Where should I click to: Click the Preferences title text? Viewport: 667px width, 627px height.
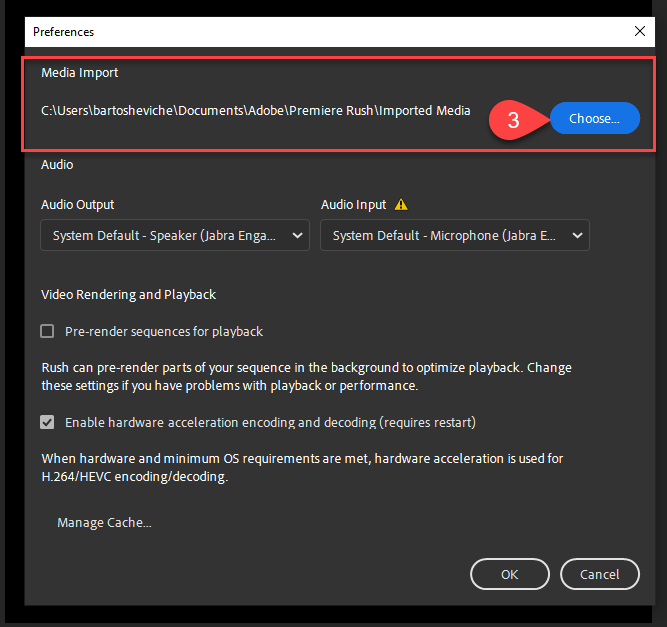pos(63,32)
